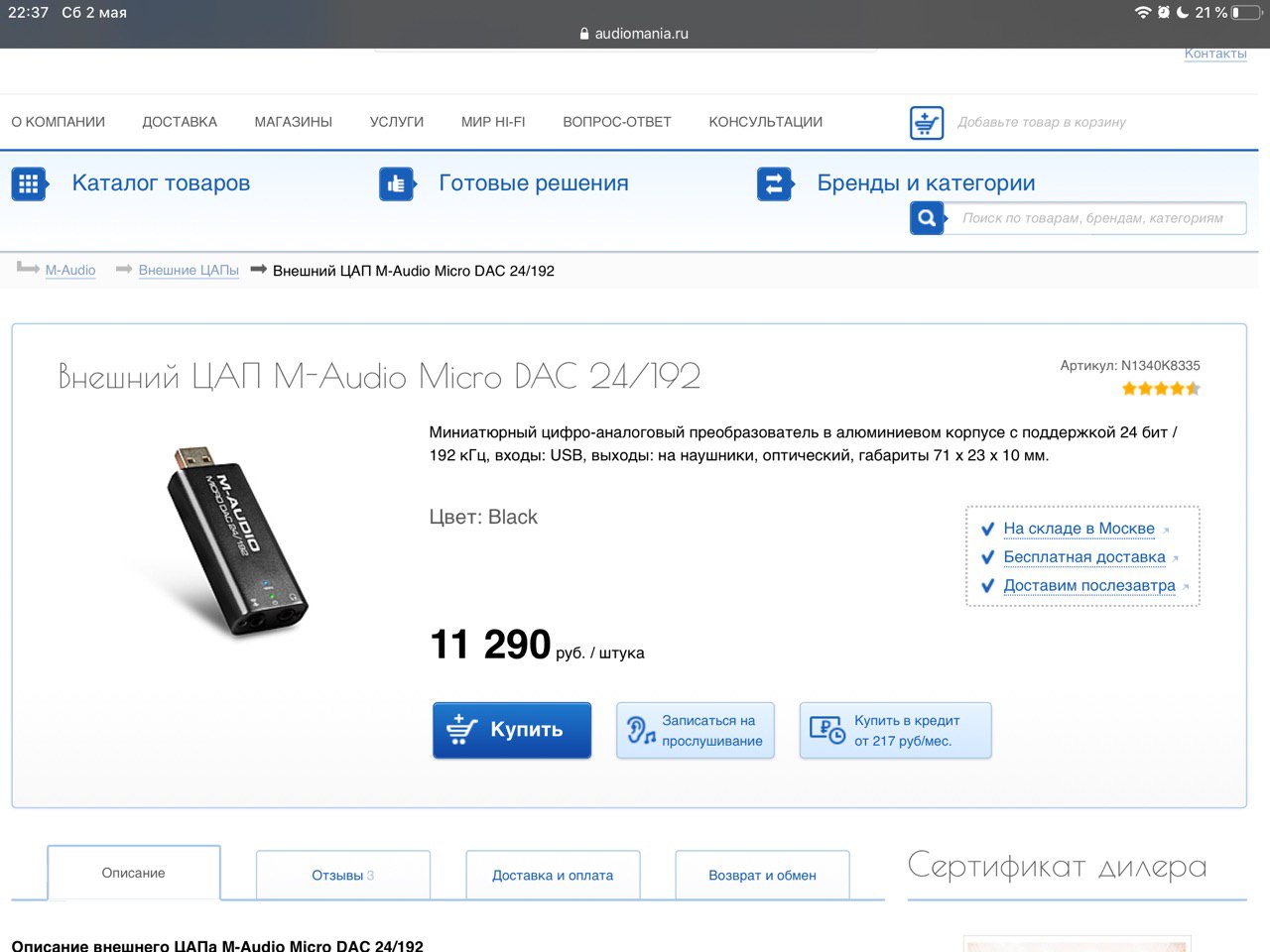Switch to the Отзывы tab

coord(343,875)
